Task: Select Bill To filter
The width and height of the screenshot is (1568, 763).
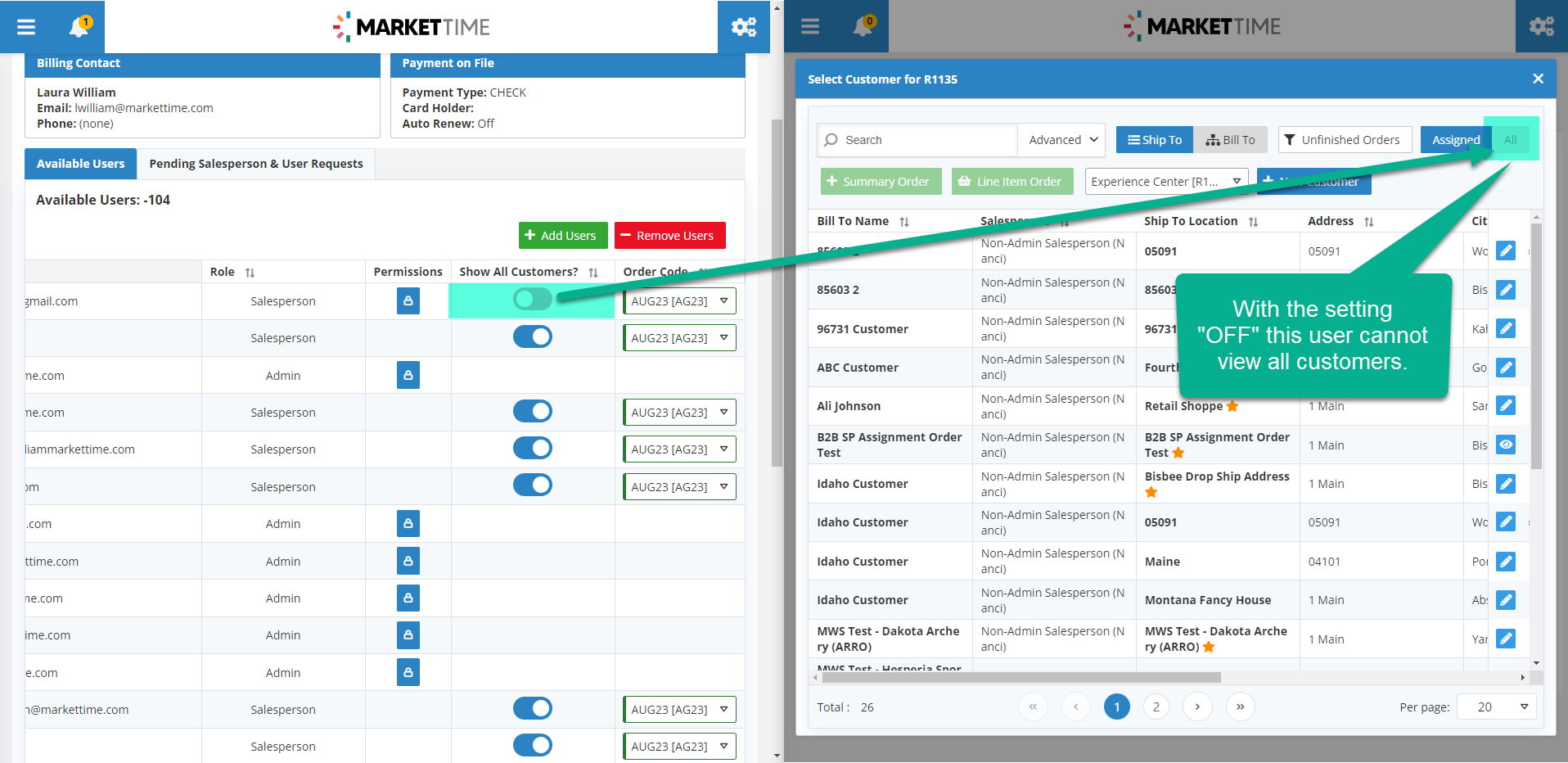Action: tap(1230, 140)
